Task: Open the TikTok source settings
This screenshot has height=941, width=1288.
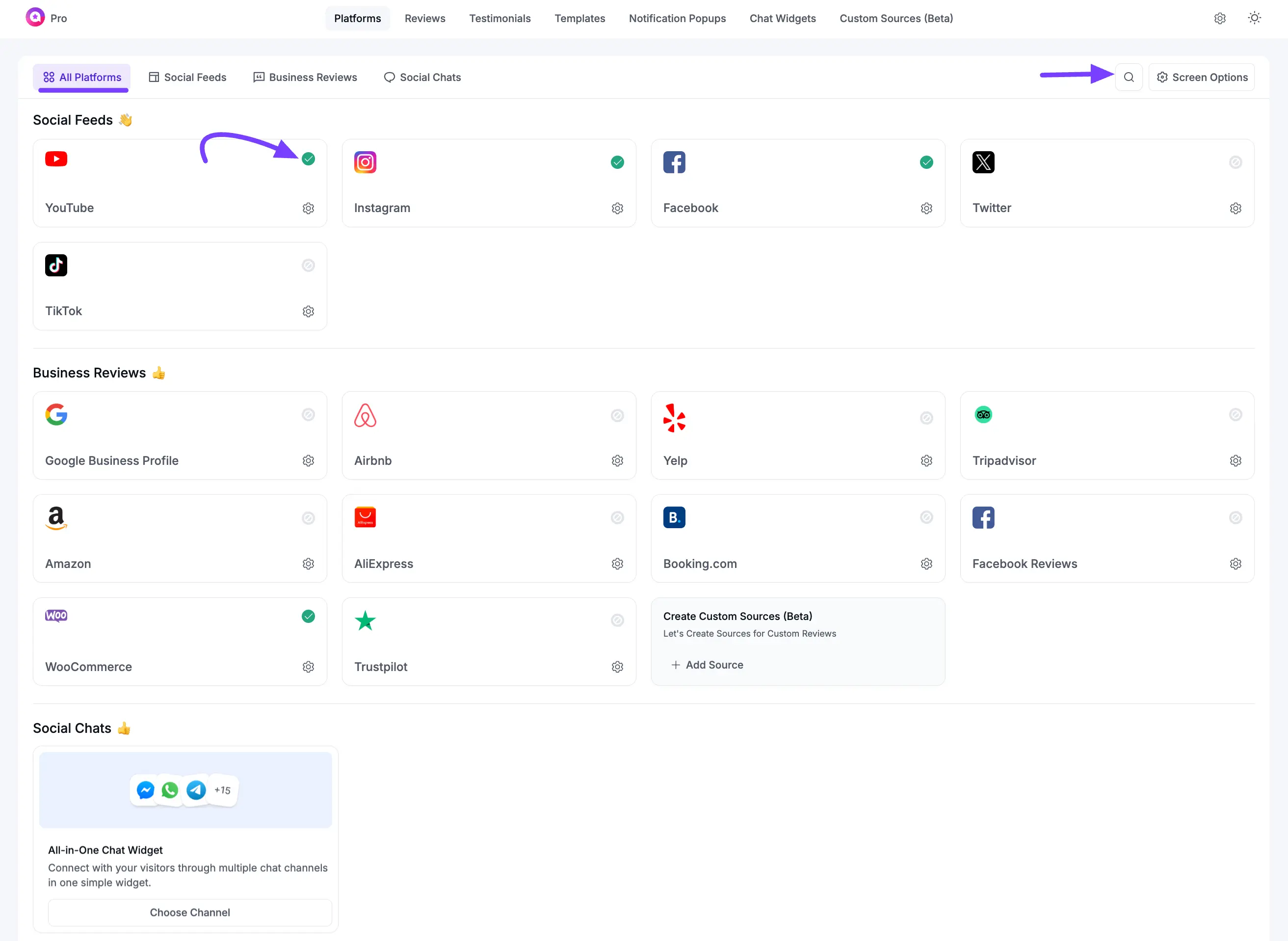Action: 308,311
